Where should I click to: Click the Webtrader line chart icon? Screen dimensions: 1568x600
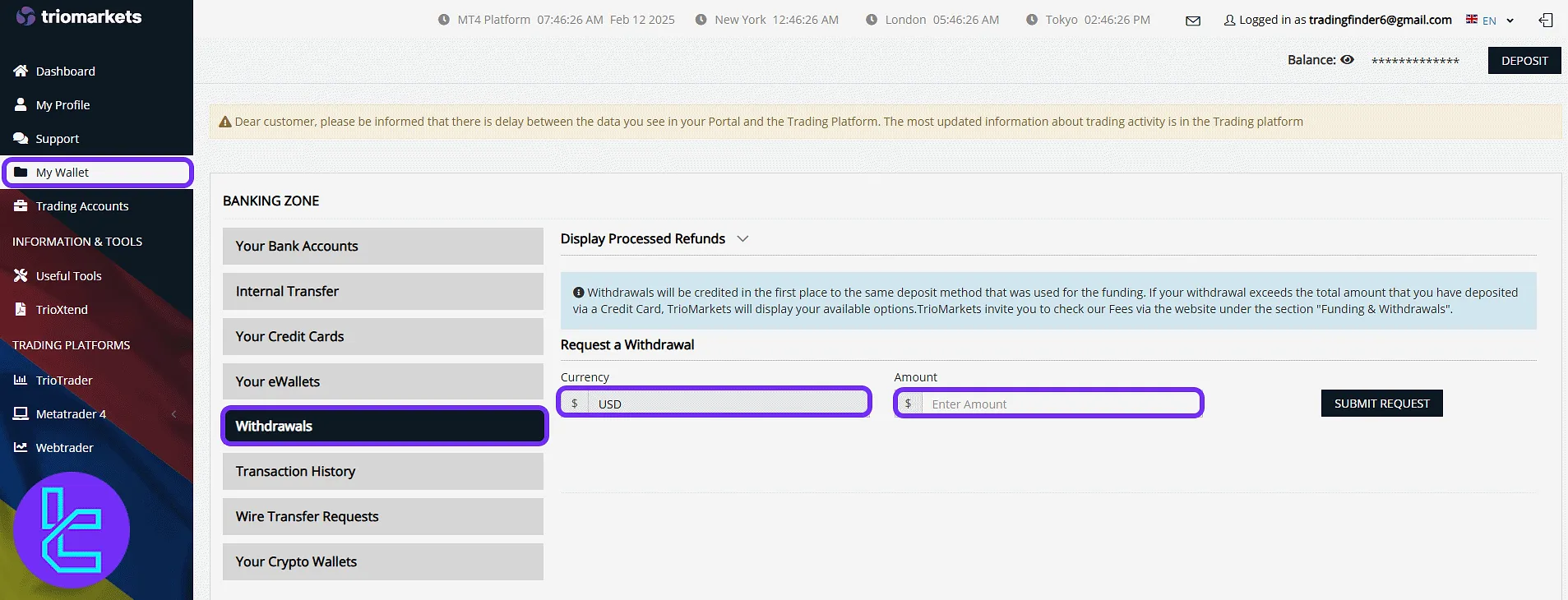click(21, 447)
